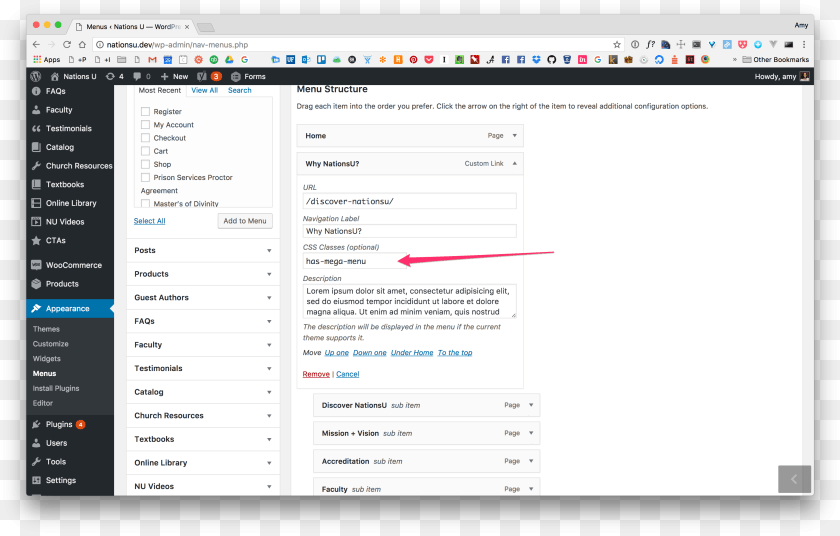Expand Discover NationsU sub item options
The width and height of the screenshot is (840, 536).
531,405
